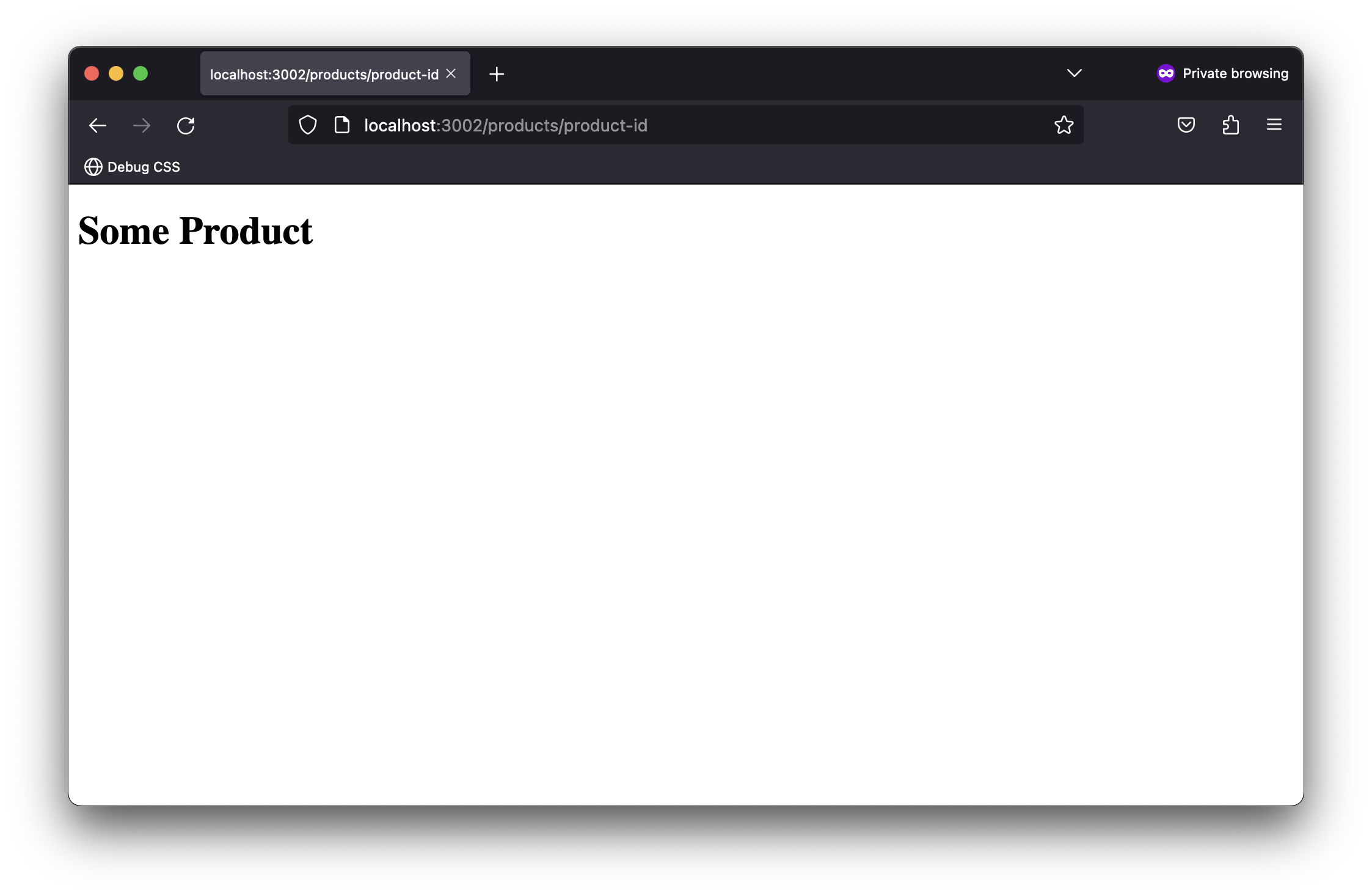Open the tab list dropdown chevron
This screenshot has height=896, width=1372.
click(x=1074, y=73)
